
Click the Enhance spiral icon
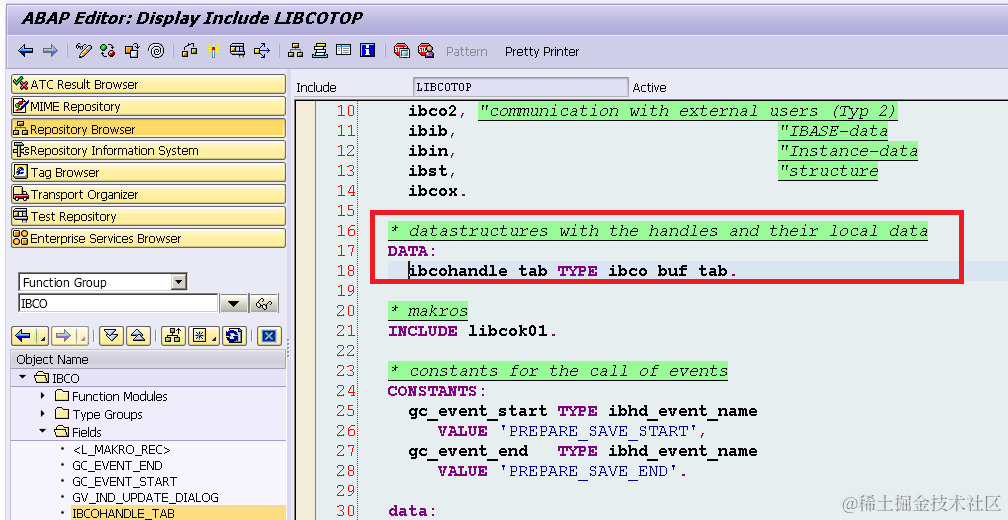(156, 51)
